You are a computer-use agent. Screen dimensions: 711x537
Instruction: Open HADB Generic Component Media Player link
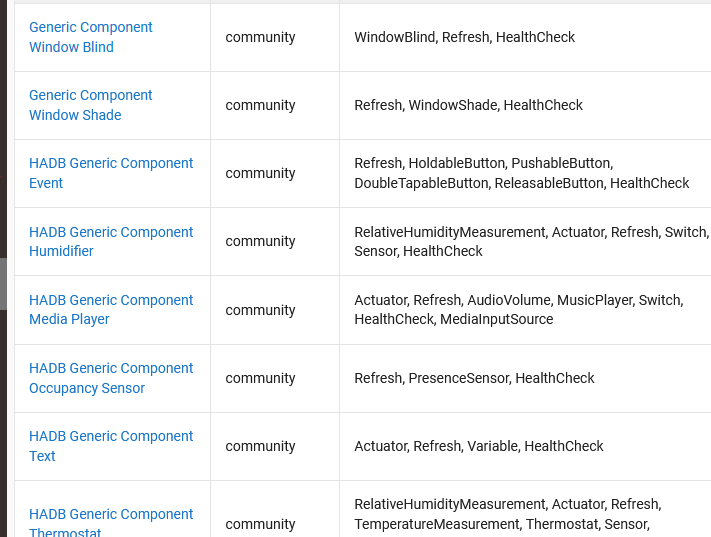point(111,310)
